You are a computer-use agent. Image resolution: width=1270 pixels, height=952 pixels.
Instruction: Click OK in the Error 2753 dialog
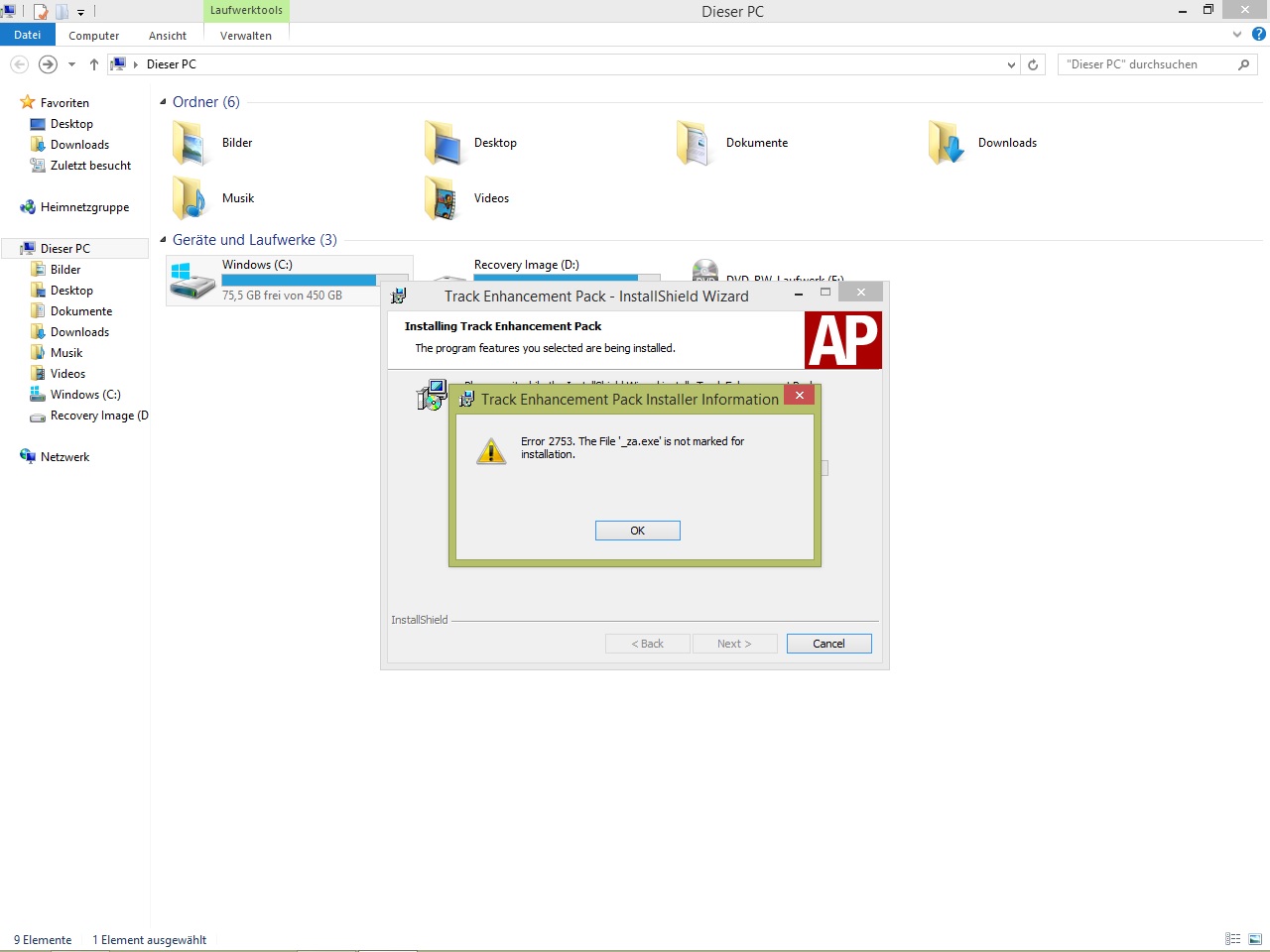click(637, 531)
